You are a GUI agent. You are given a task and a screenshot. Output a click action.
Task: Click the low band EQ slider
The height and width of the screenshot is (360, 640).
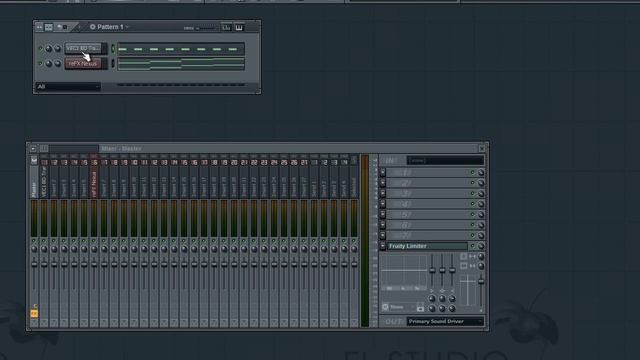click(x=432, y=270)
